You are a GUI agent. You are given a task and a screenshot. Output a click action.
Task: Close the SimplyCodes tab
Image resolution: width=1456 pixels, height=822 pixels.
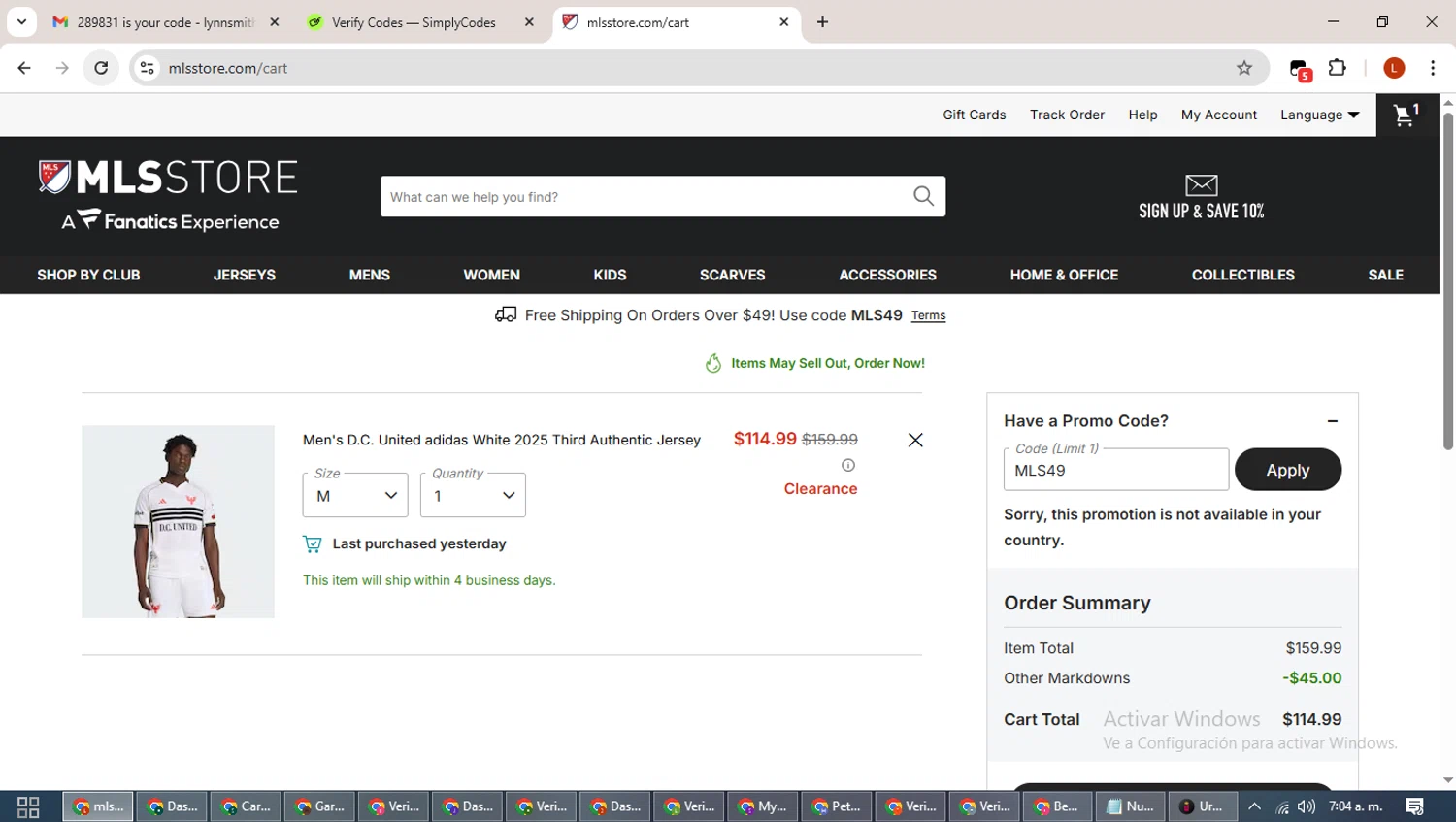529,21
